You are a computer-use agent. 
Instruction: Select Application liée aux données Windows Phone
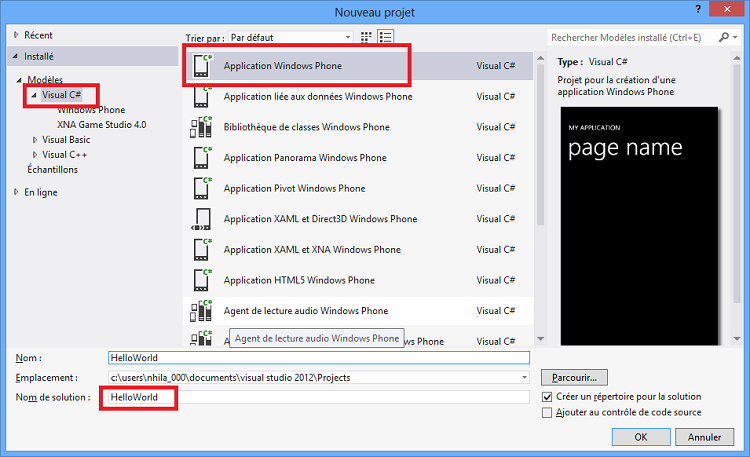coord(358,96)
